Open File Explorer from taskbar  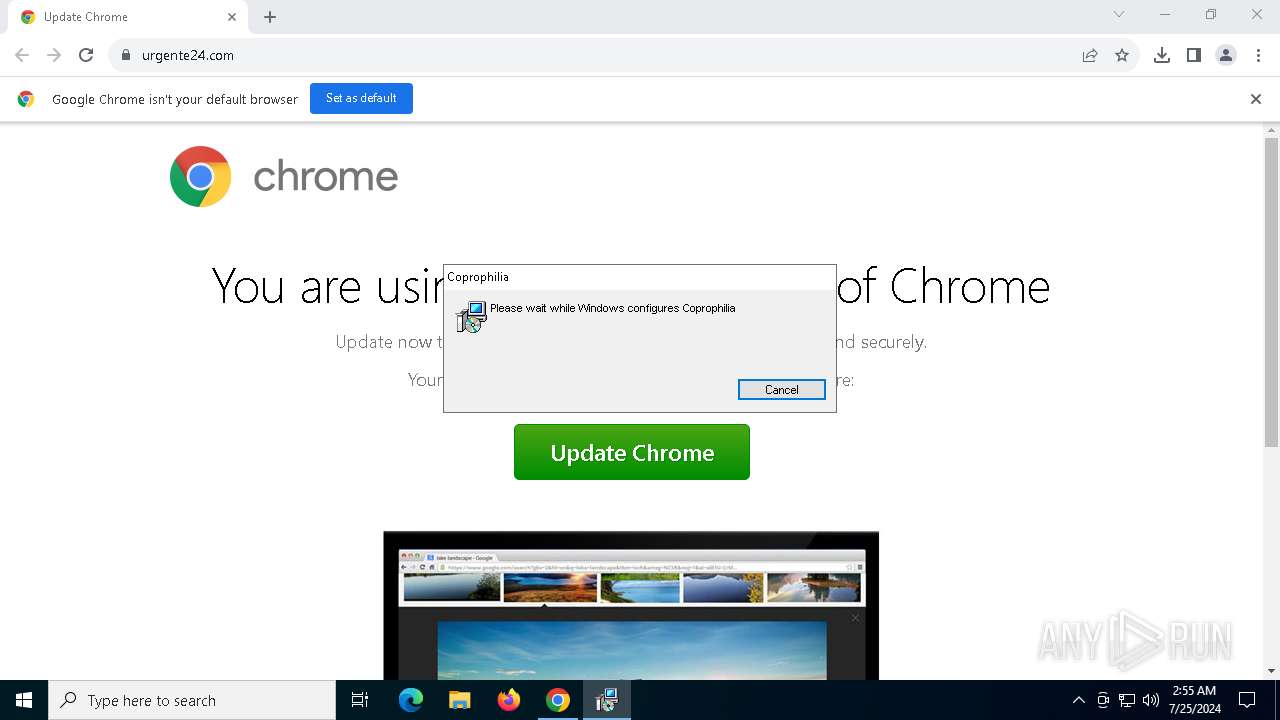459,700
